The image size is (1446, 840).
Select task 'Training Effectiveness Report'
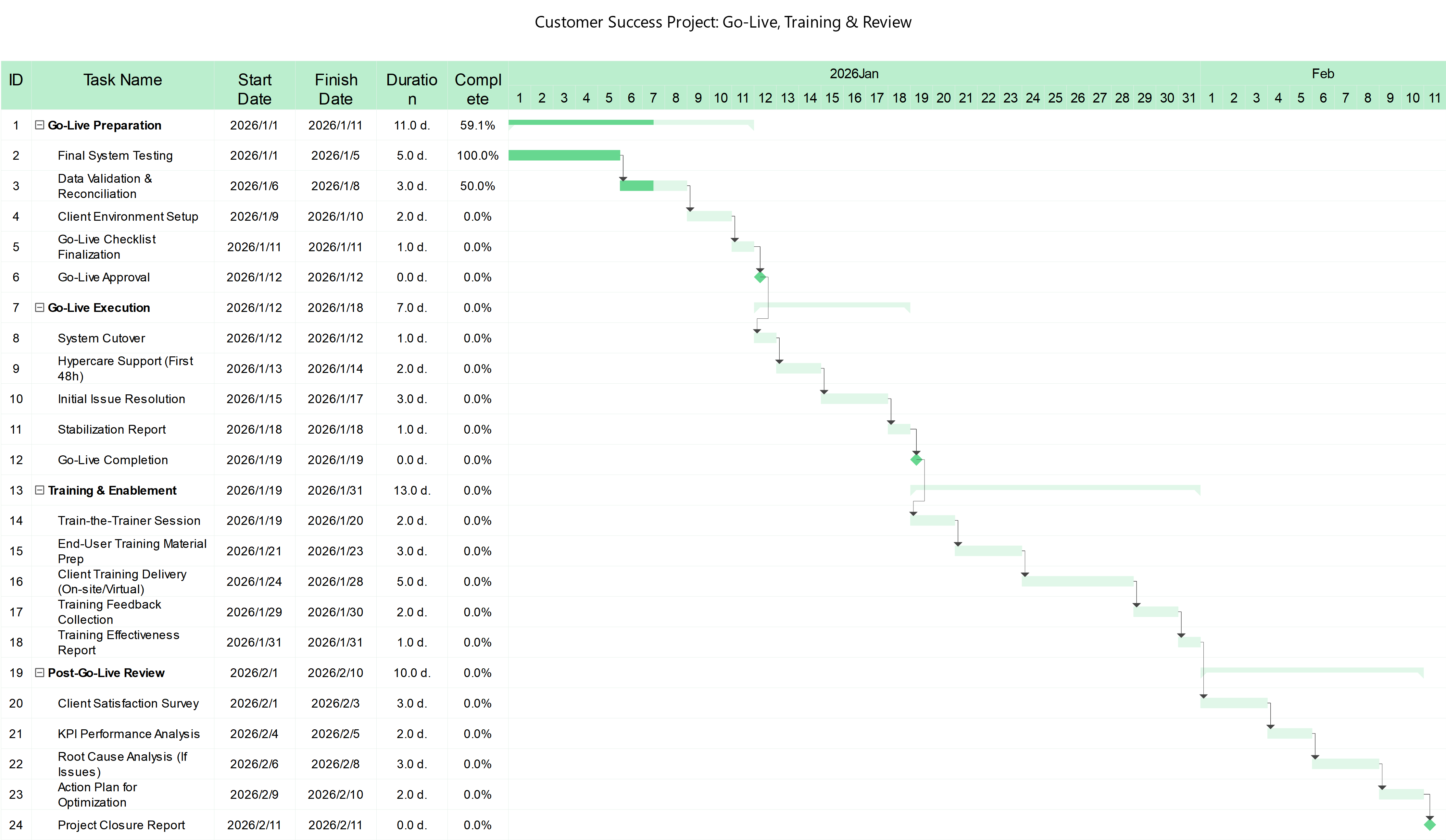coord(119,642)
